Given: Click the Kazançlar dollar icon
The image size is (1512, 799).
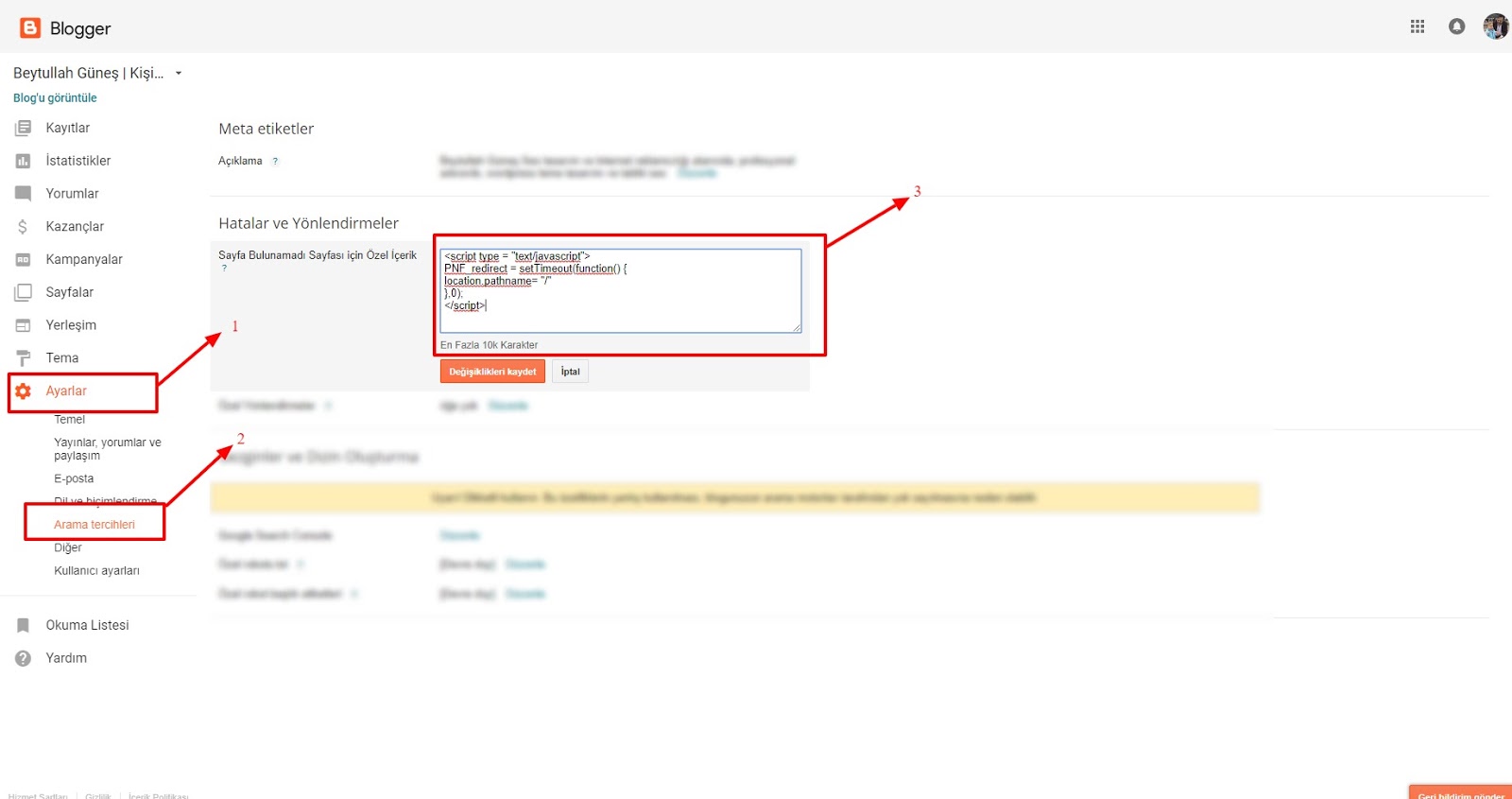Looking at the screenshot, I should 23,227.
